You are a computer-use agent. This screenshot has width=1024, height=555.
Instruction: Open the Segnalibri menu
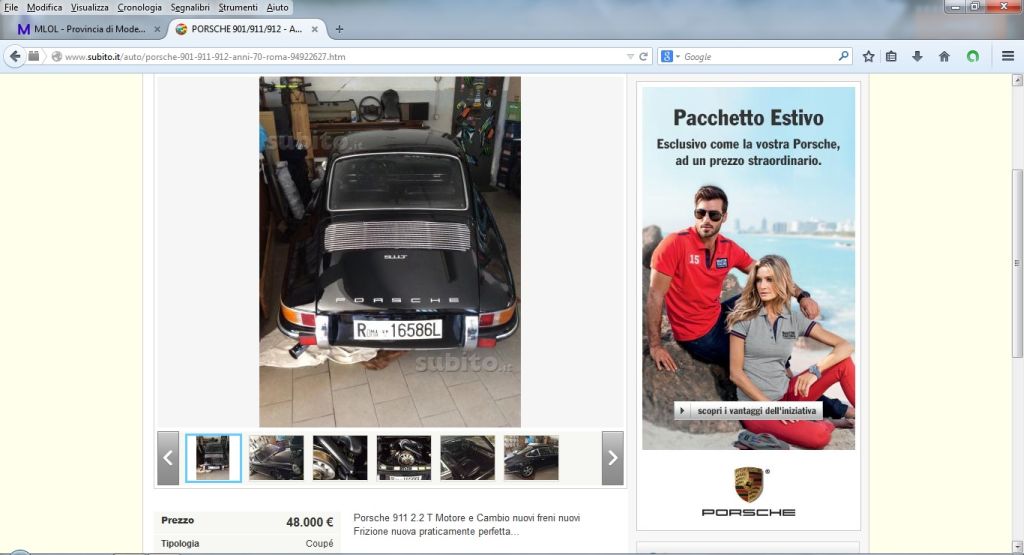[190, 7]
